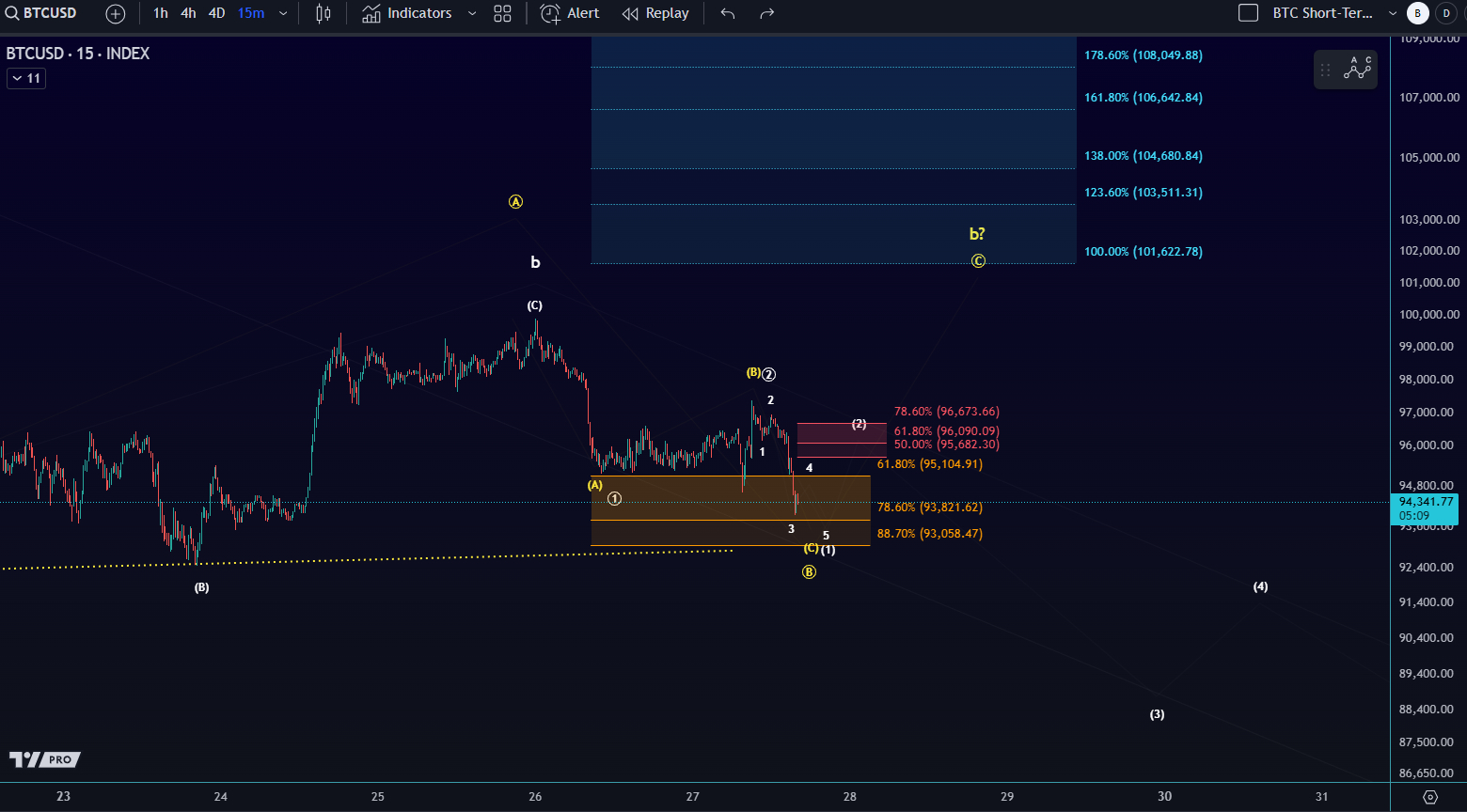This screenshot has width=1467, height=812.
Task: Open the Indicators dialog
Action: (407, 13)
